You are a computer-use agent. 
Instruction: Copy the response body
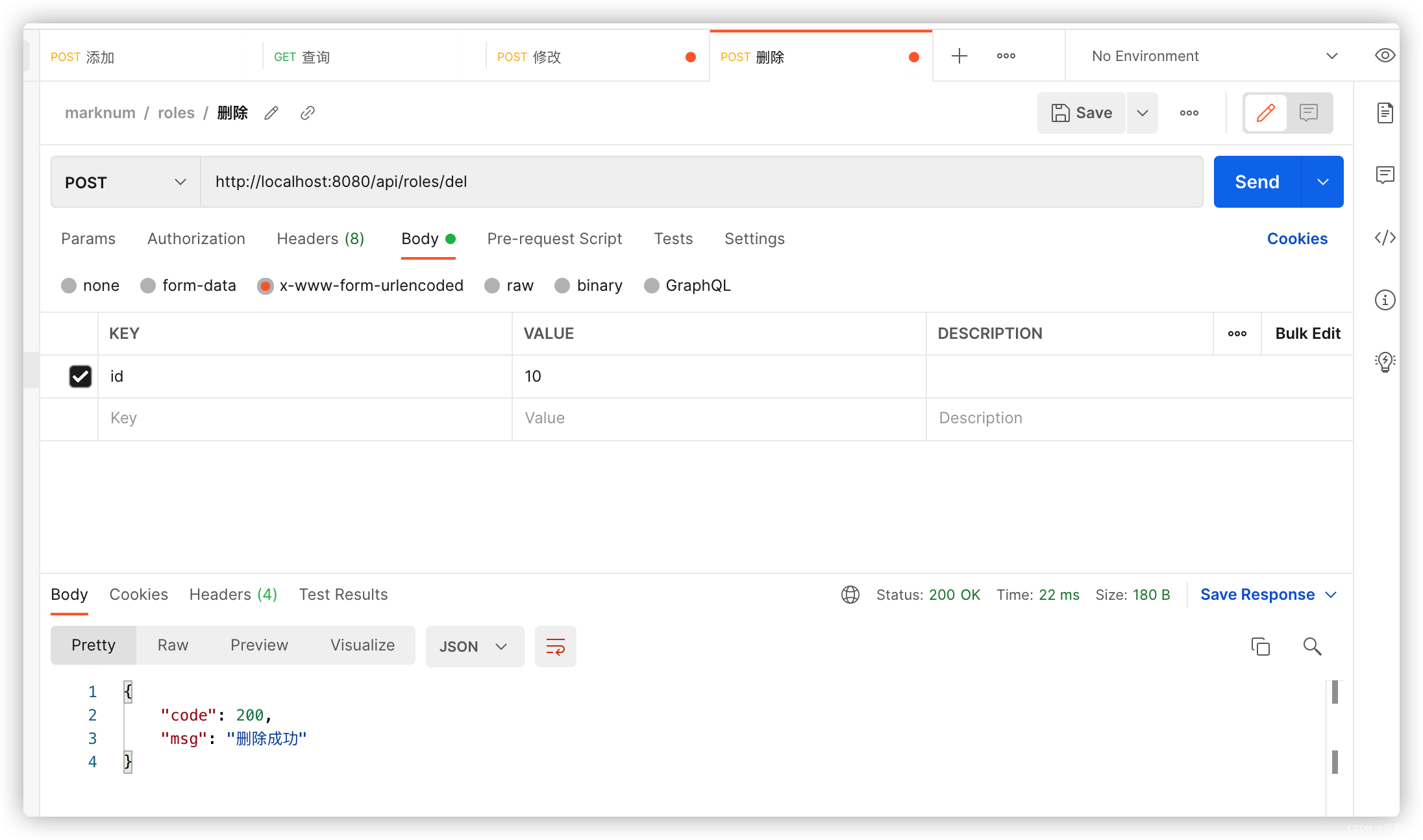click(1260, 646)
